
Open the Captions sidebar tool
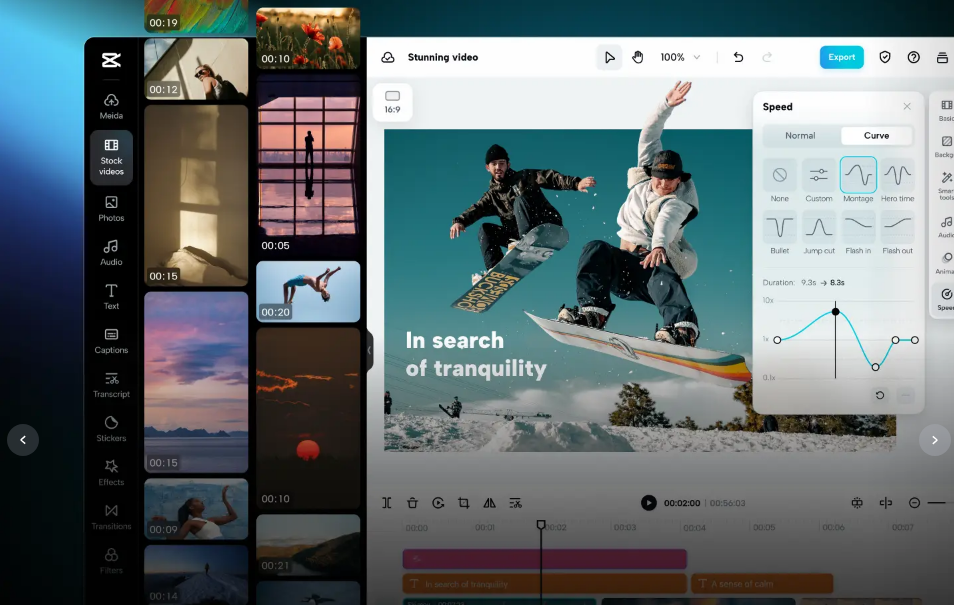click(111, 341)
